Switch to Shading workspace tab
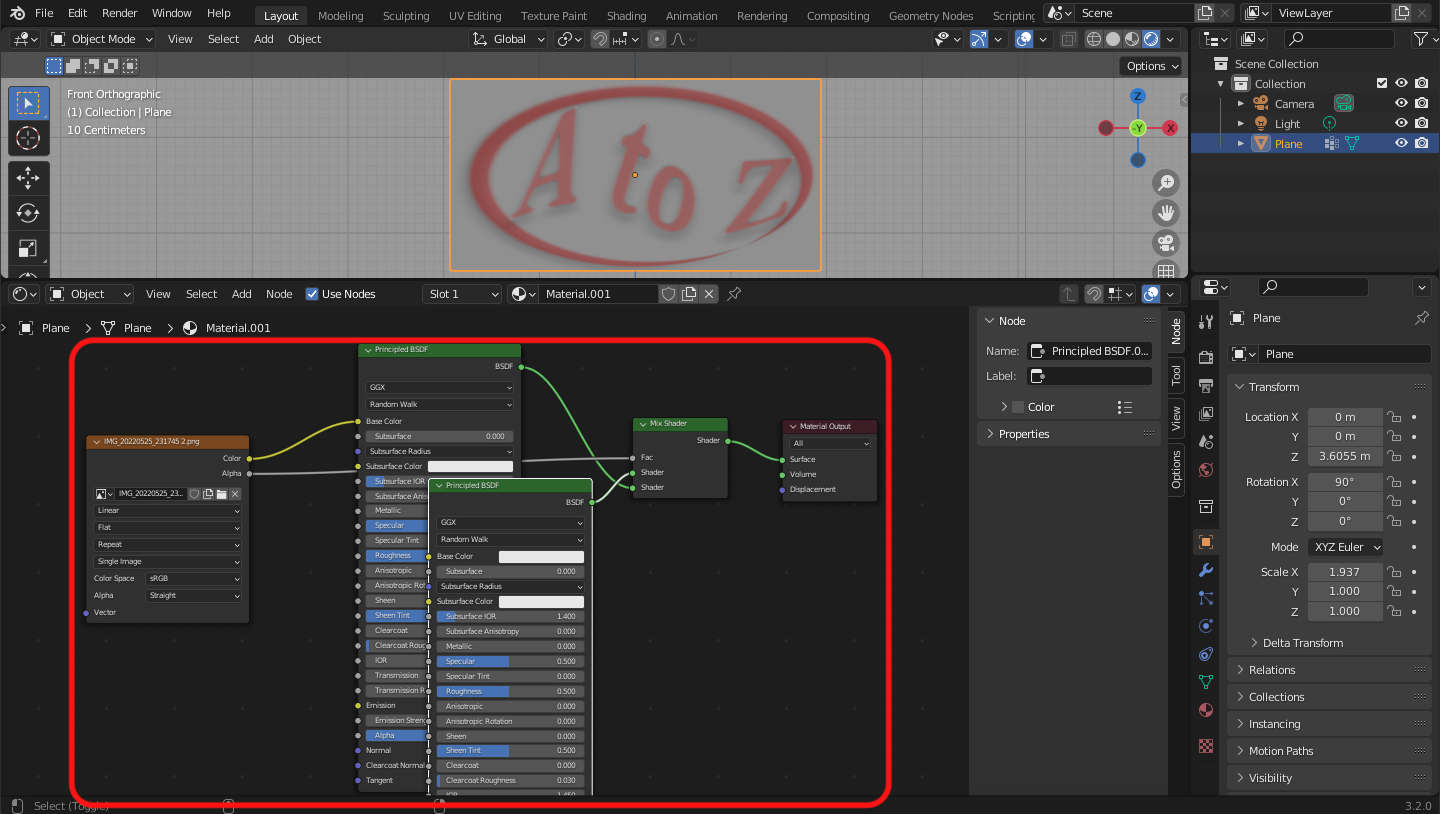1440x814 pixels. 626,16
